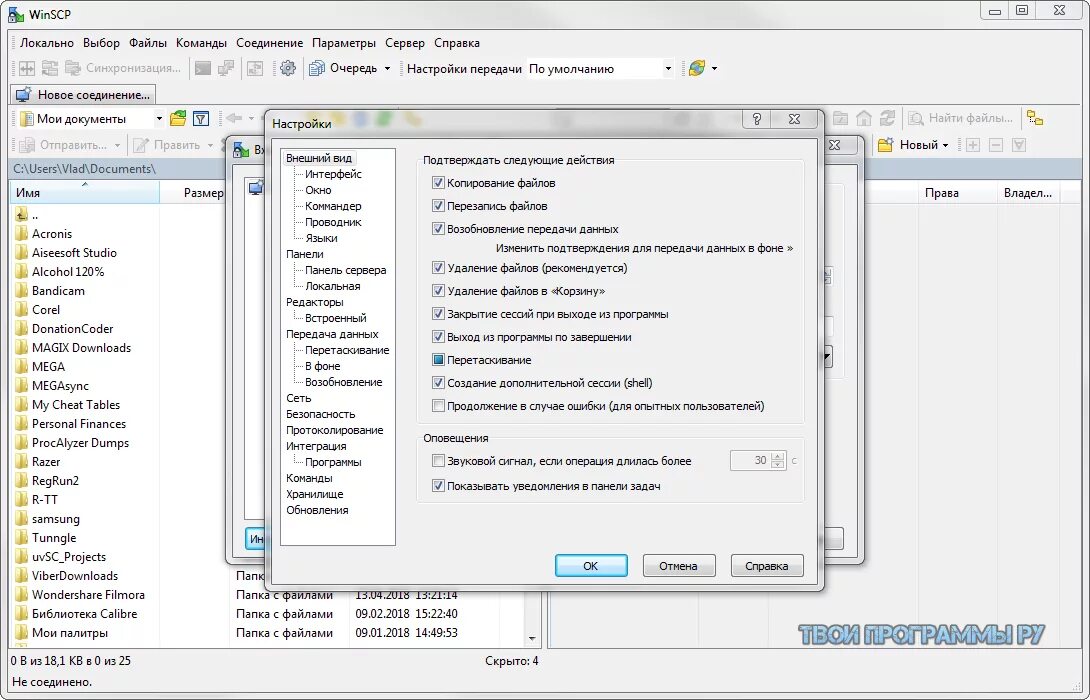Screen dimensions: 1090x700
Task: Toggle Возобновление передачи данных checkbox
Action: [438, 229]
